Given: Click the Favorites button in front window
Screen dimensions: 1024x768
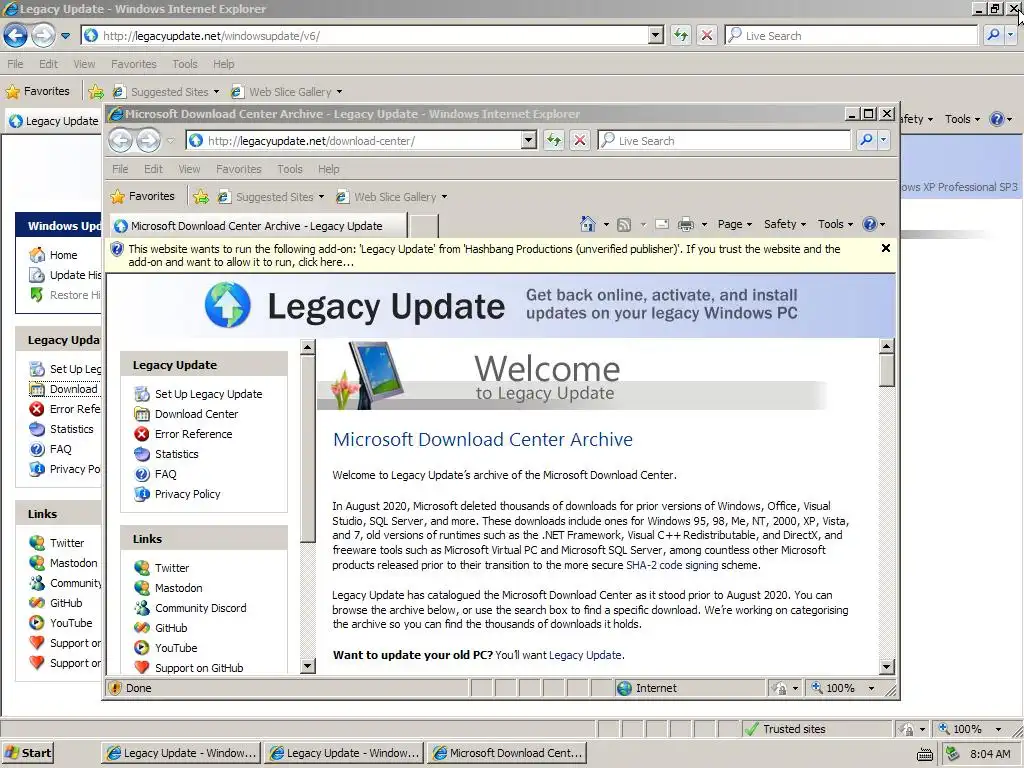Looking at the screenshot, I should click(x=143, y=196).
